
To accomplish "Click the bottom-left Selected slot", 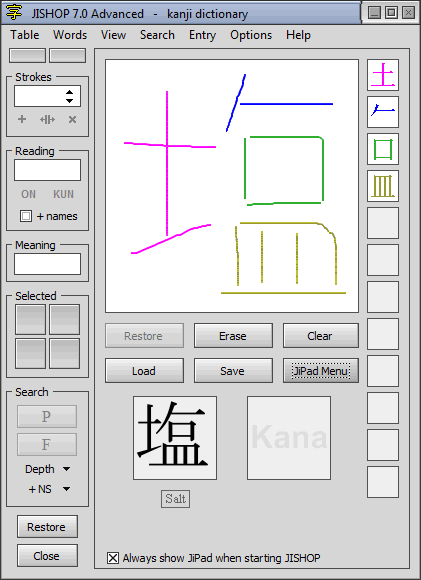I will tap(30, 353).
